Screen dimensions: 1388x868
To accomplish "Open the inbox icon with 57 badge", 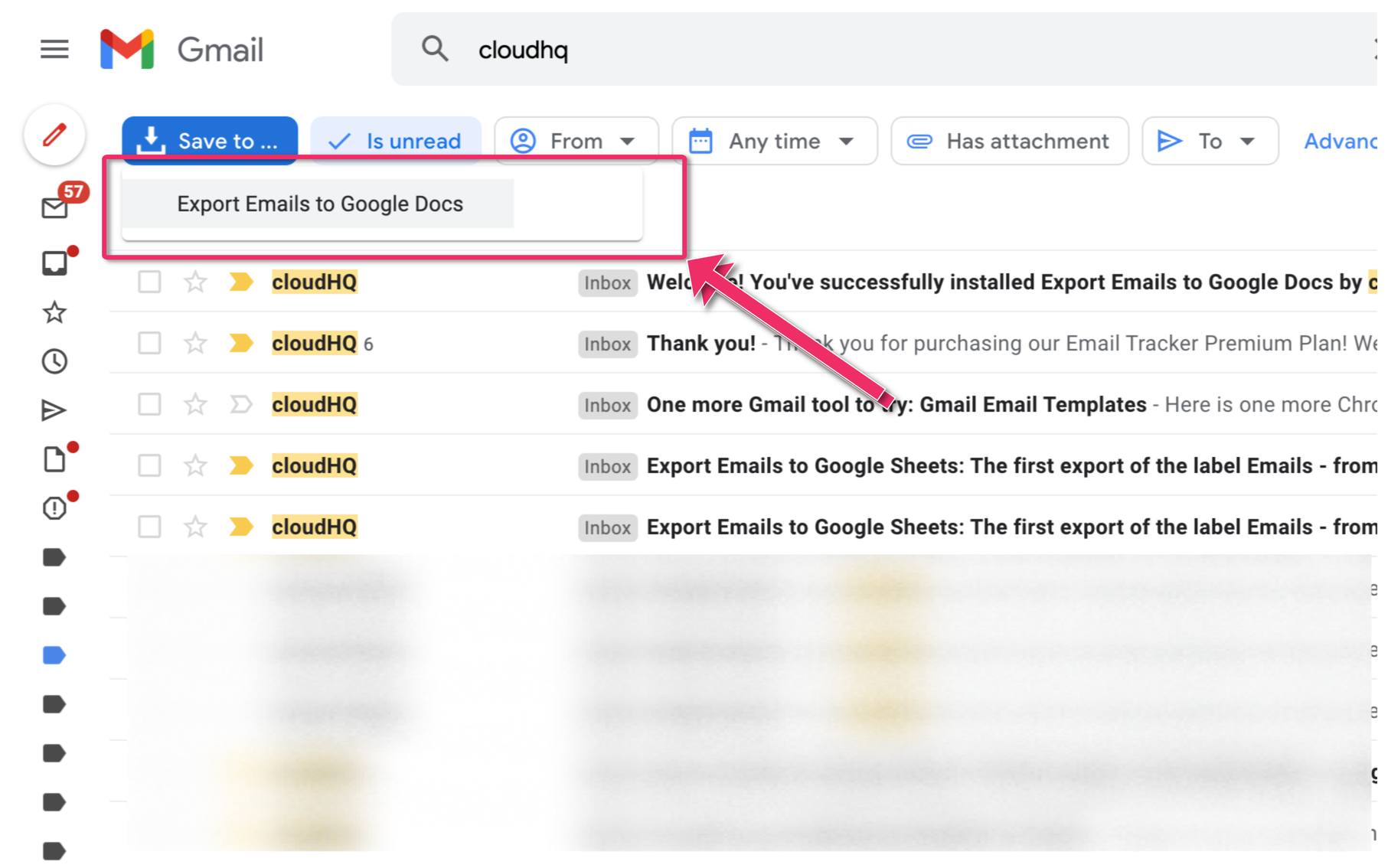I will pos(55,207).
